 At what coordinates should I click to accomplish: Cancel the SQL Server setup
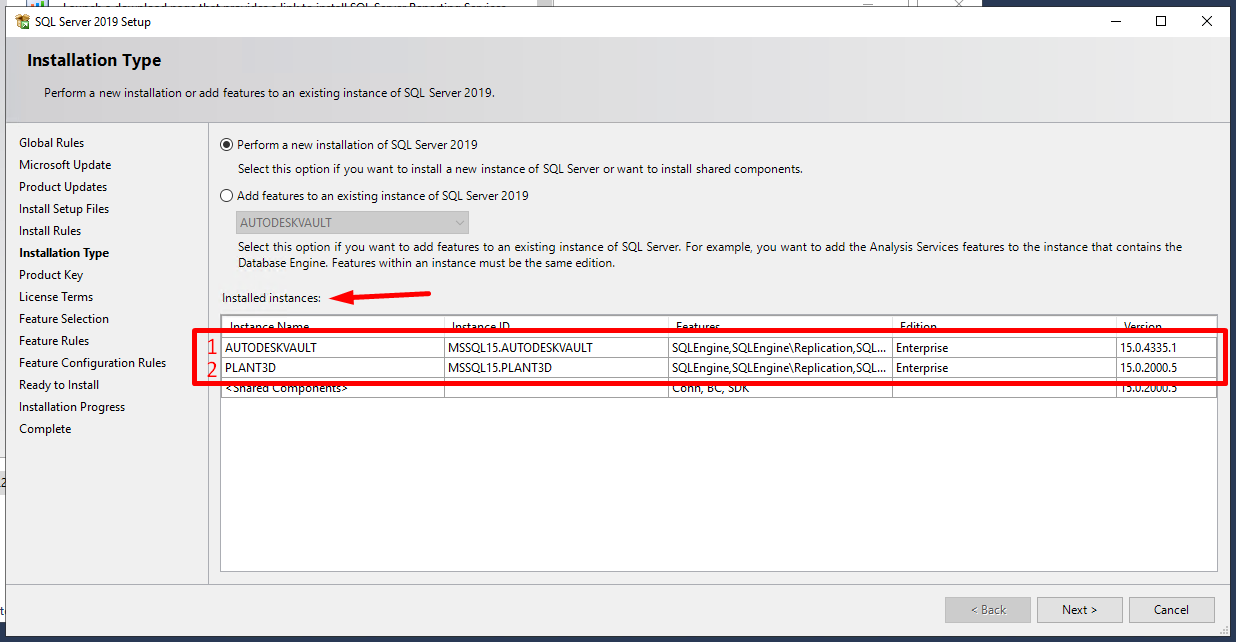[x=1171, y=609]
